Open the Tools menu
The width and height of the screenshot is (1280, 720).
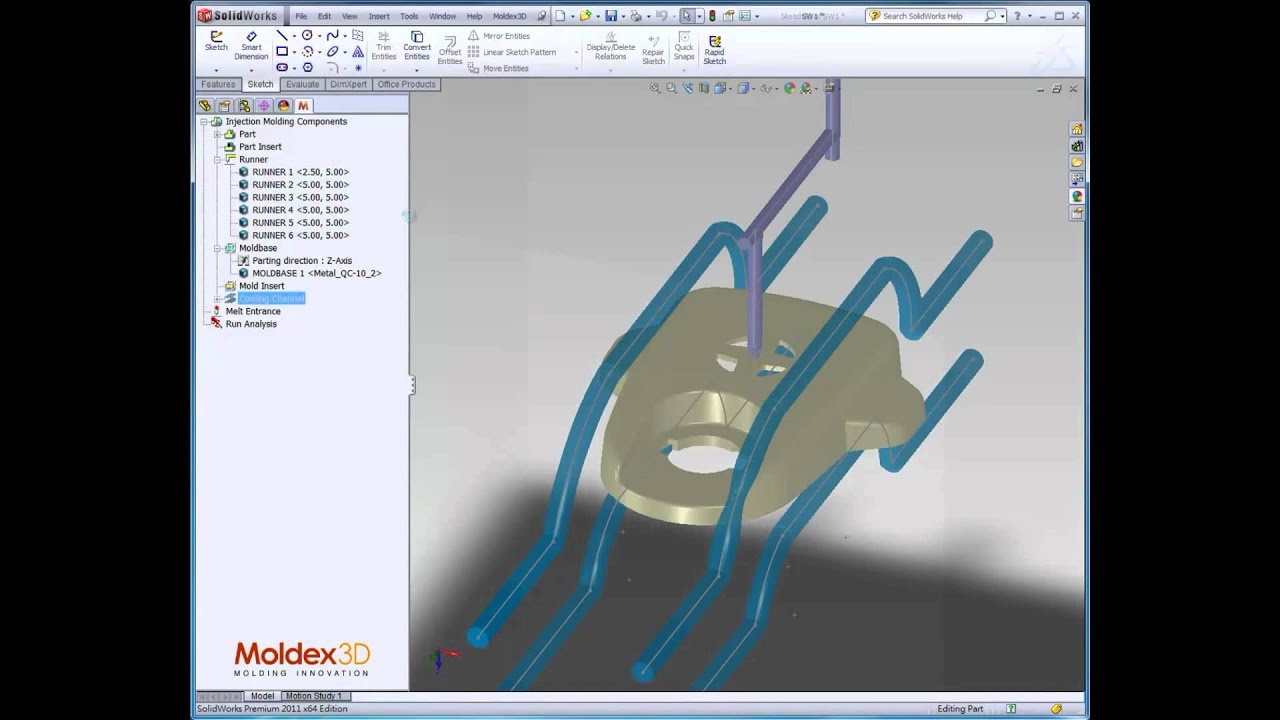pos(409,16)
